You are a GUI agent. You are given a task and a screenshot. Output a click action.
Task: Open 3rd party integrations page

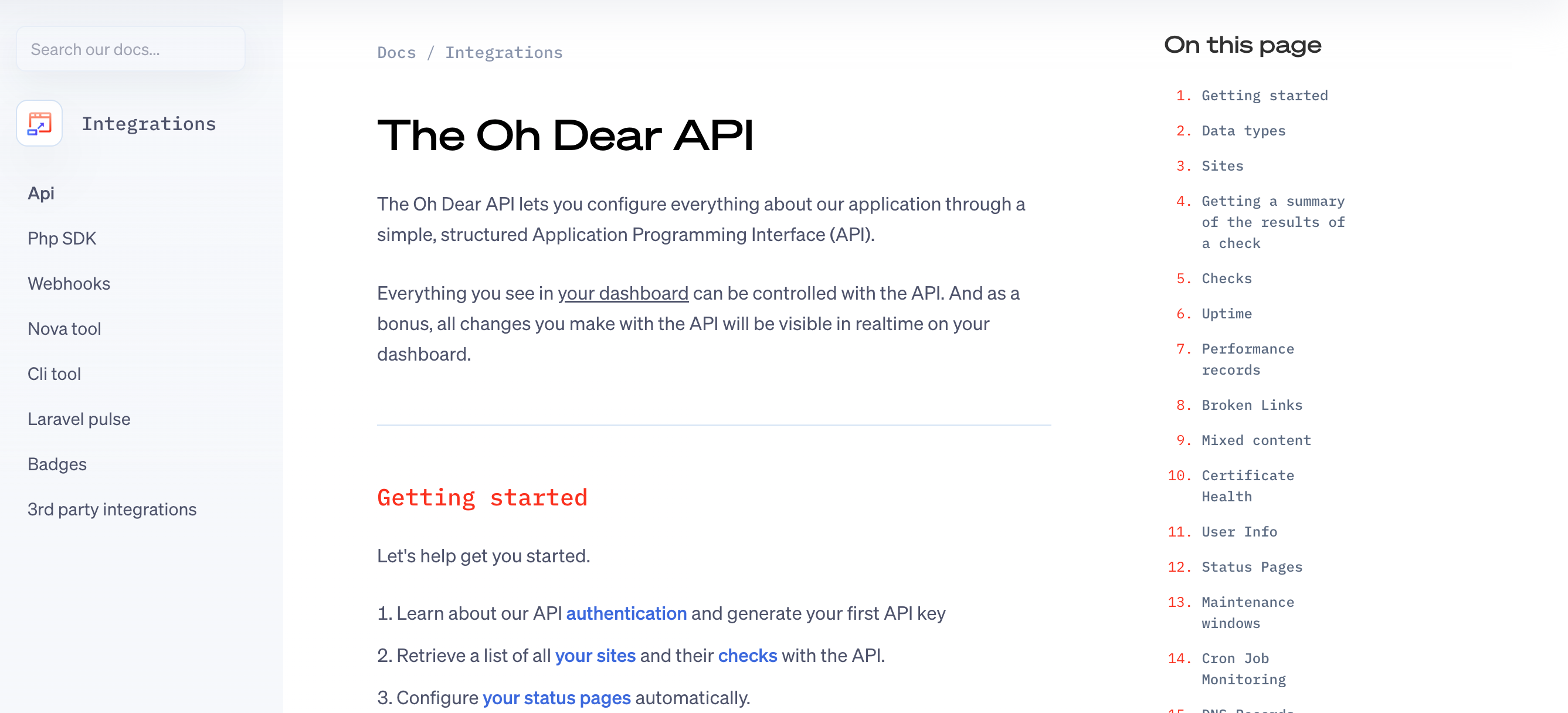[111, 508]
